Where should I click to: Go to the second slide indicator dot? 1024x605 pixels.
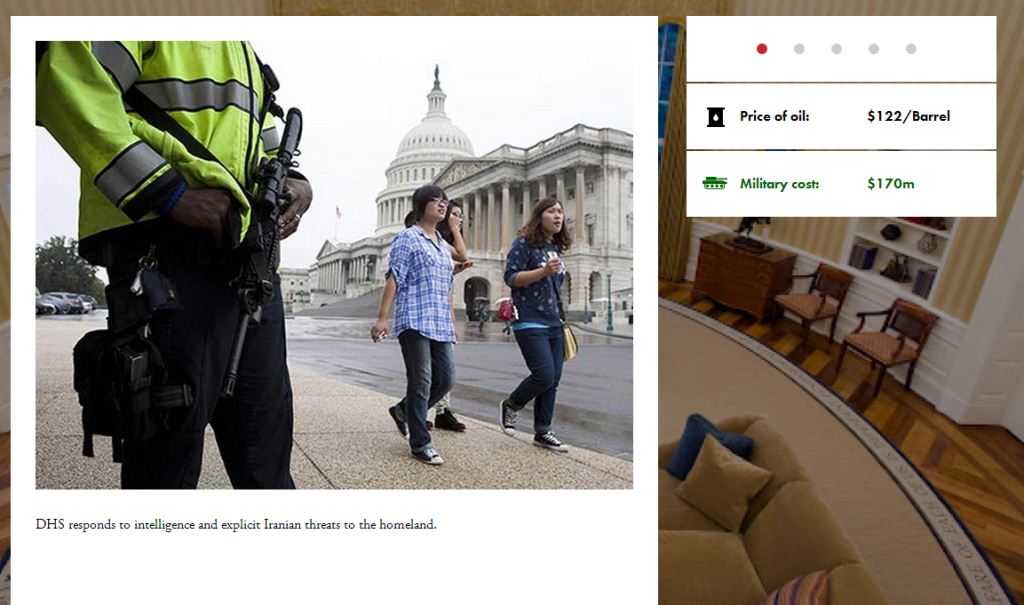(x=799, y=49)
